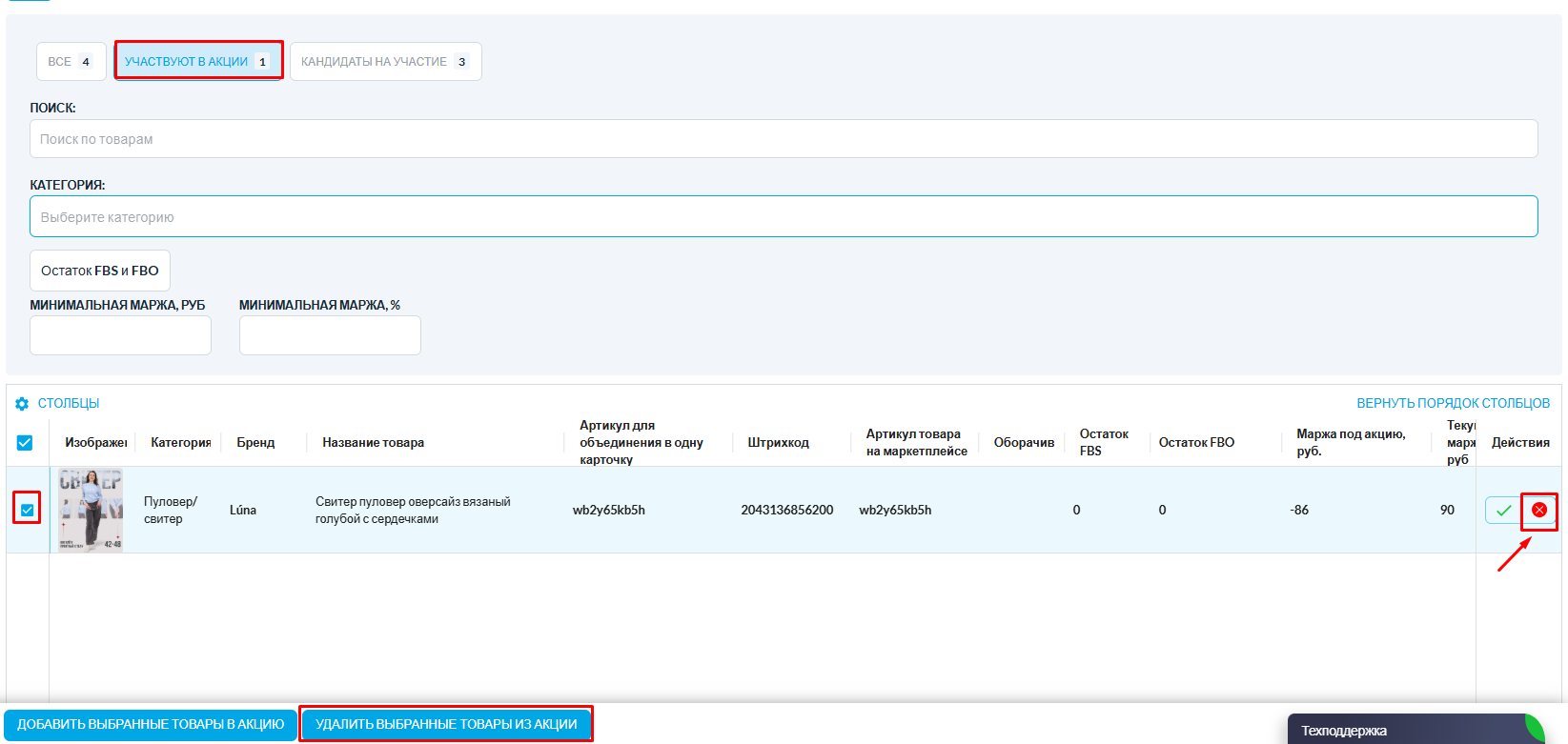Click the red remove action icon
This screenshot has height=744, width=1568.
(x=1538, y=511)
